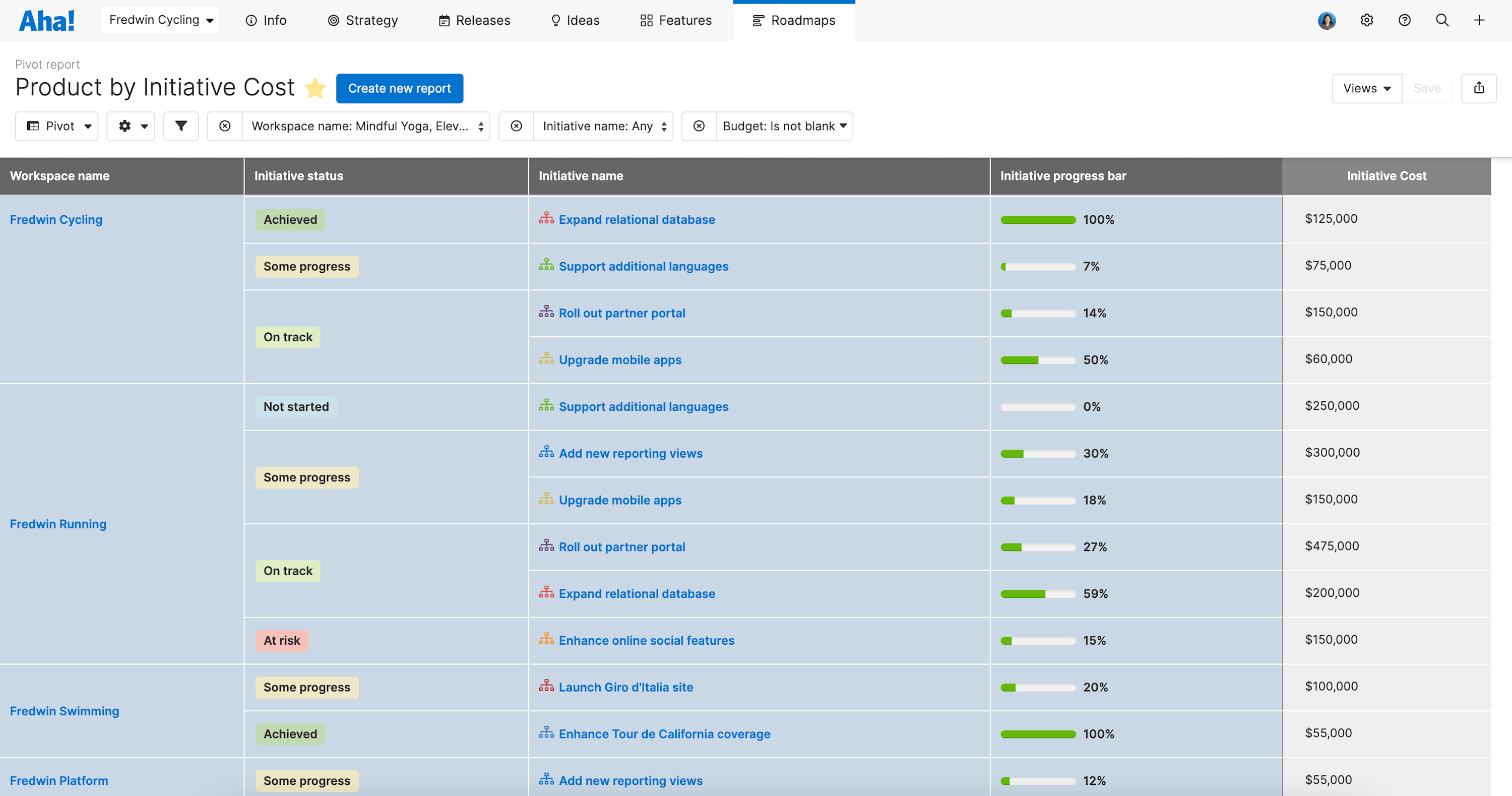Click the Create new report button
Image resolution: width=1512 pixels, height=796 pixels.
400,88
